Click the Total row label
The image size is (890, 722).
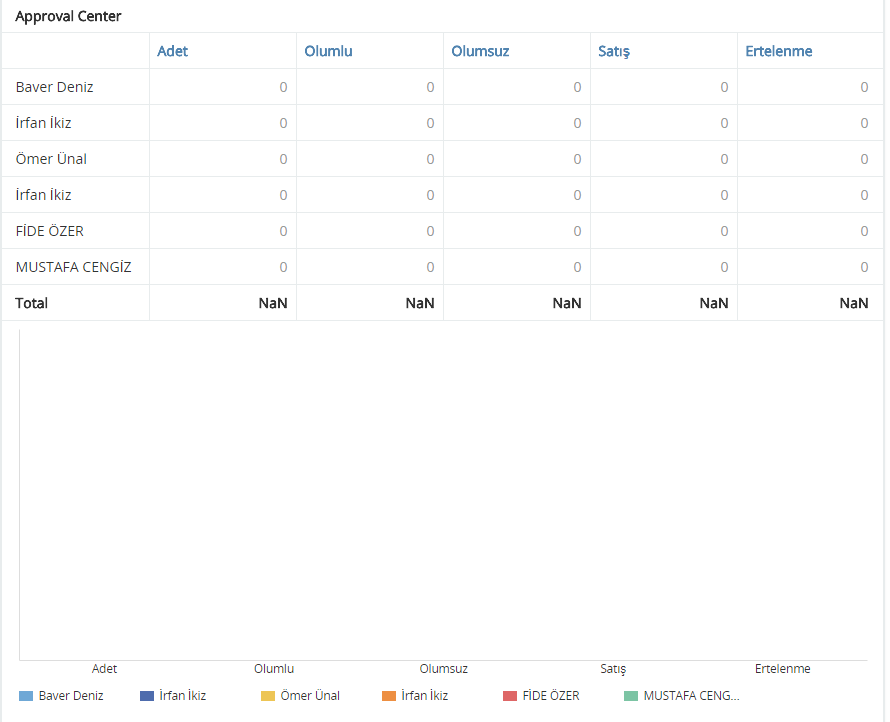click(x=32, y=303)
